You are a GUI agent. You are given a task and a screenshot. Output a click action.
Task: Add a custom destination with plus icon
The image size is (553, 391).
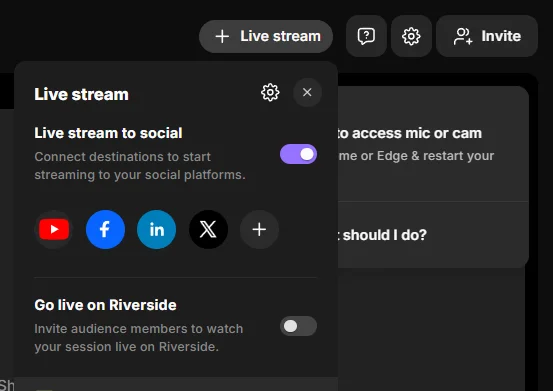point(259,230)
